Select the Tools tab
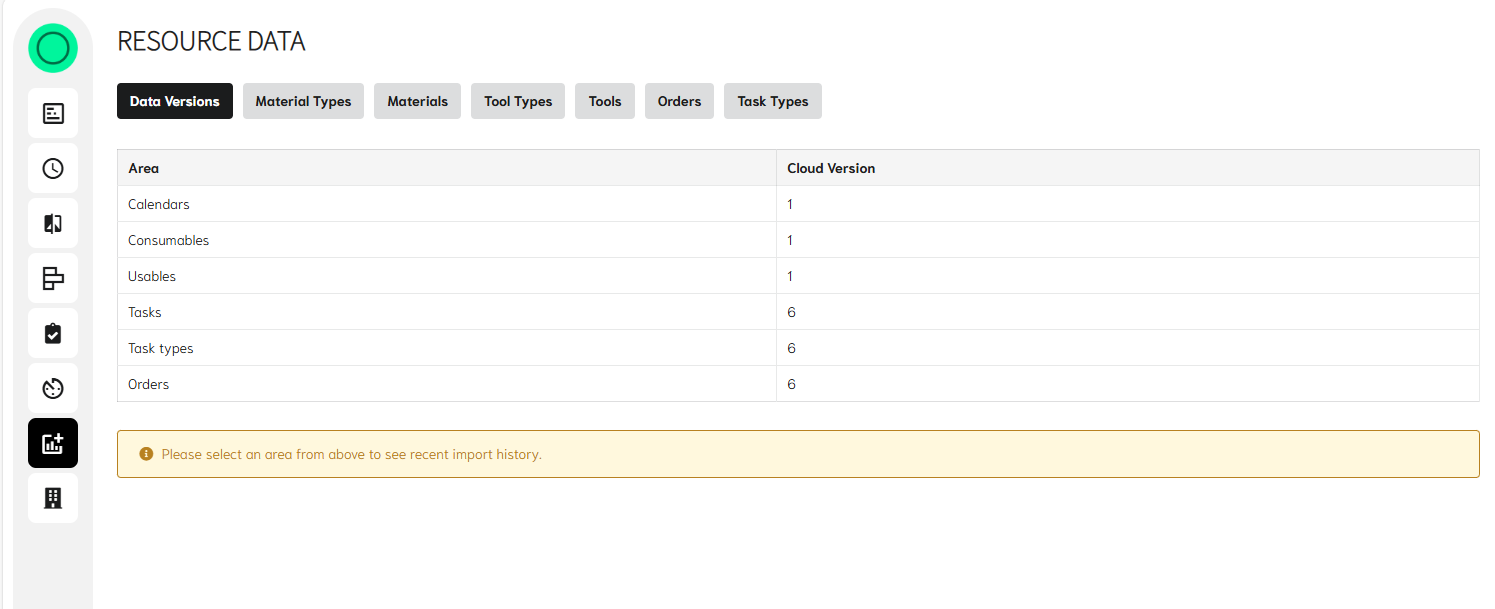1495x609 pixels. (x=605, y=101)
